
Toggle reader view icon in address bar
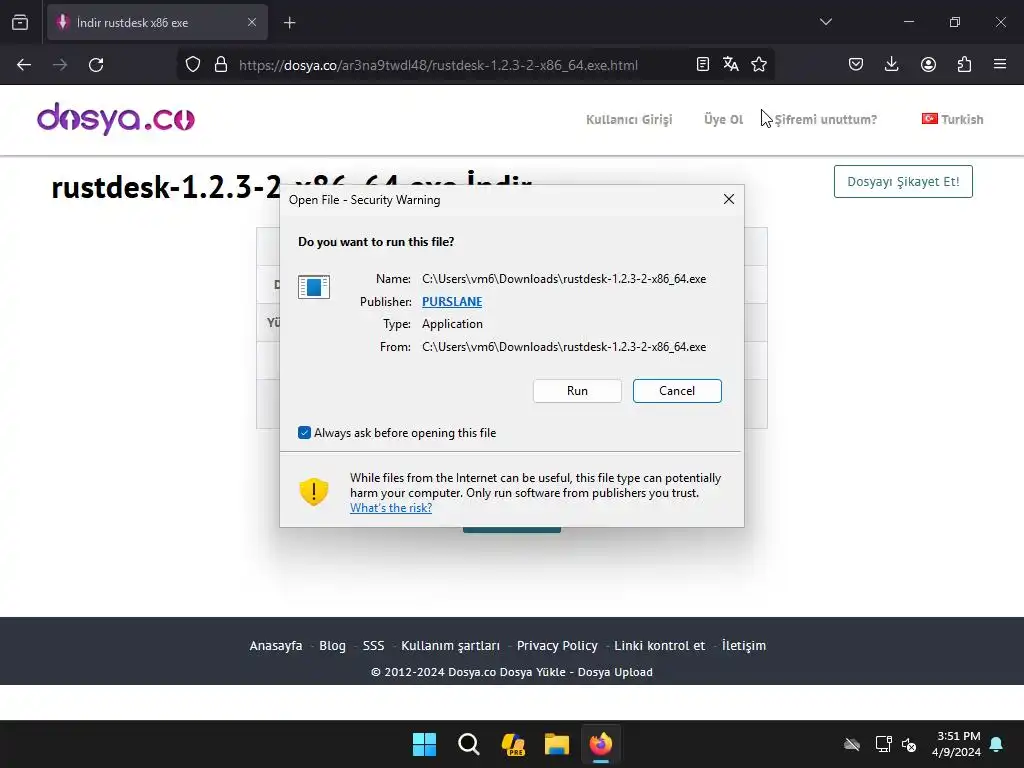pyautogui.click(x=703, y=65)
